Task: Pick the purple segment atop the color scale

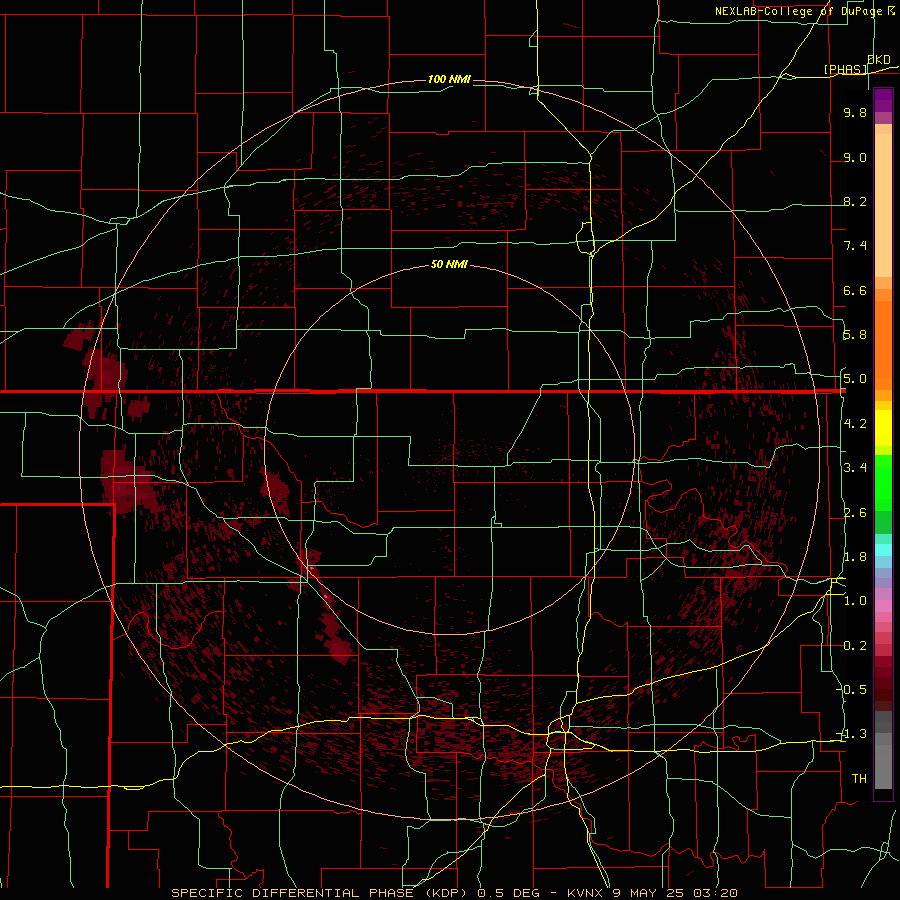Action: 883,101
